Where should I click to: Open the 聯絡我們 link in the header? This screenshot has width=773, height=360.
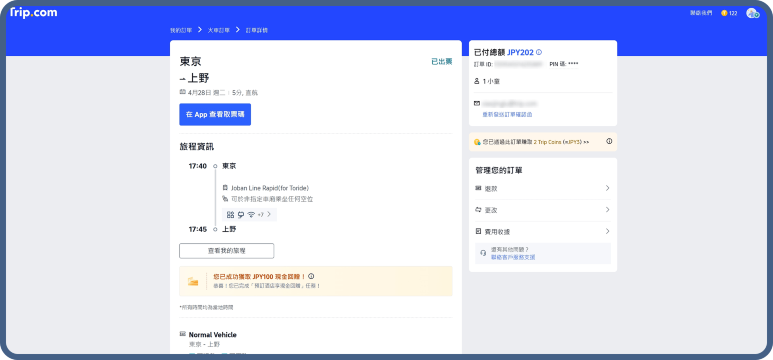coord(701,13)
